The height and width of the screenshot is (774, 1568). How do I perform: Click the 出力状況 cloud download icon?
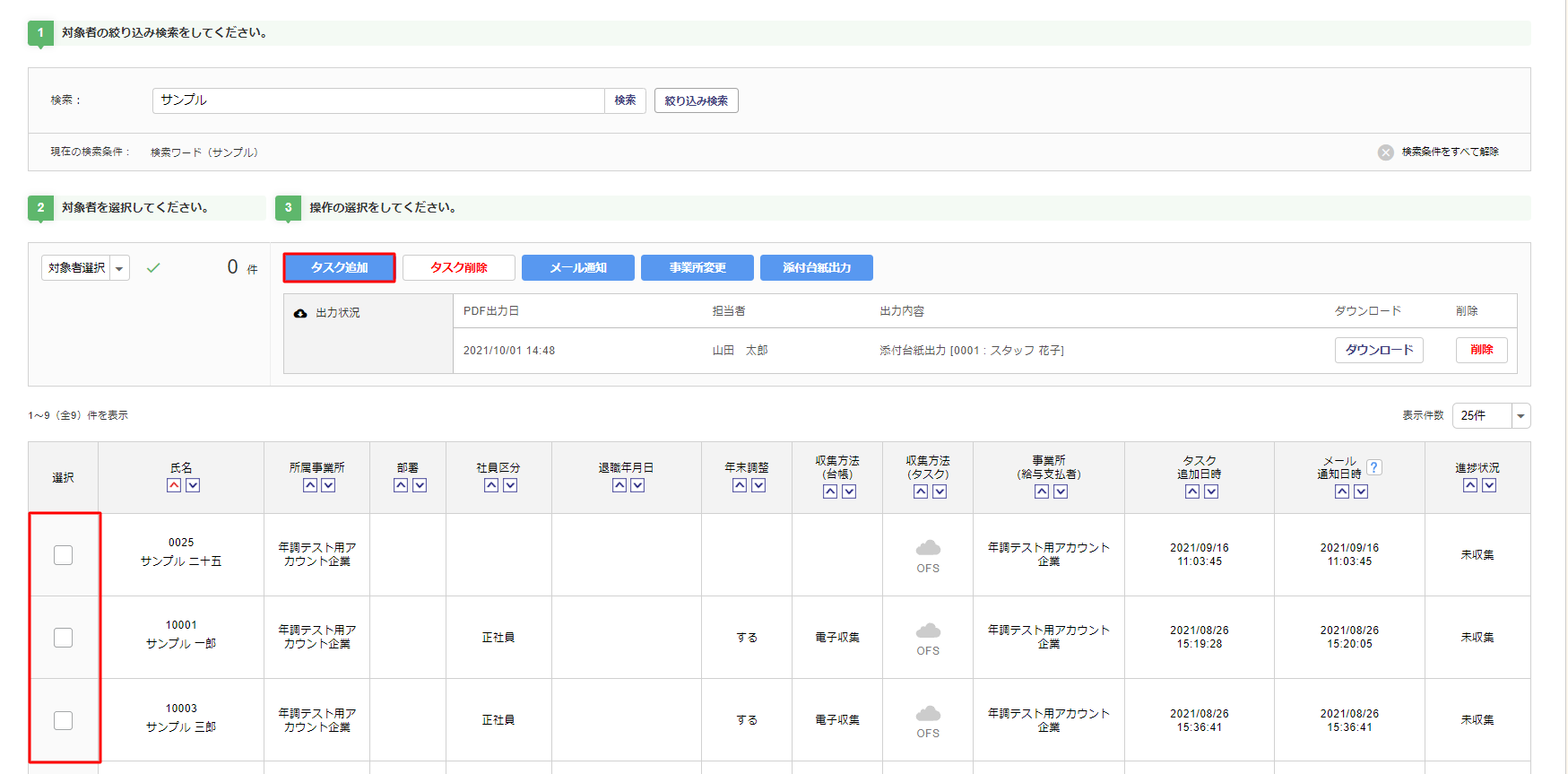300,313
